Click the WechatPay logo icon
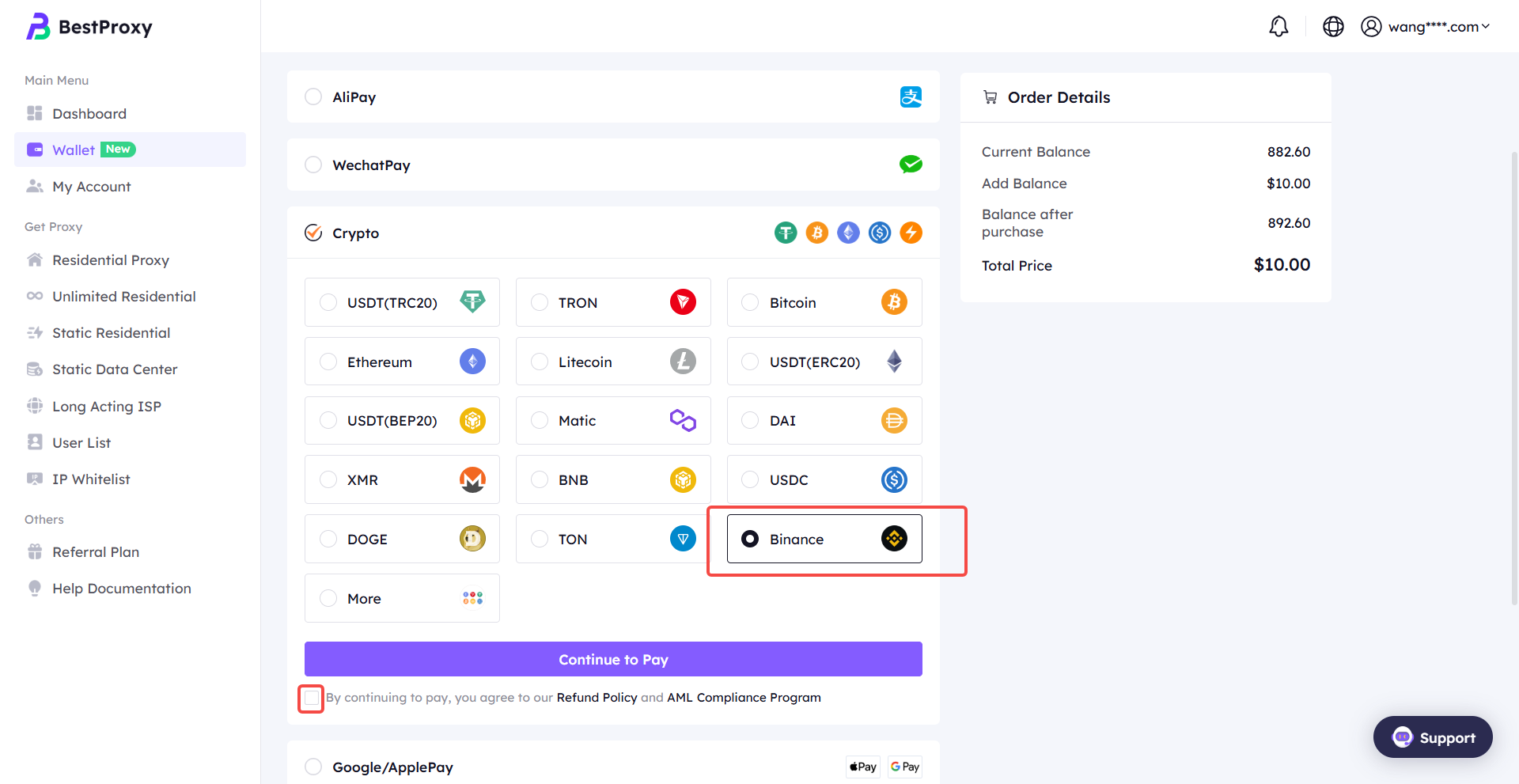Viewport: 1519px width, 784px height. pyautogui.click(x=911, y=165)
